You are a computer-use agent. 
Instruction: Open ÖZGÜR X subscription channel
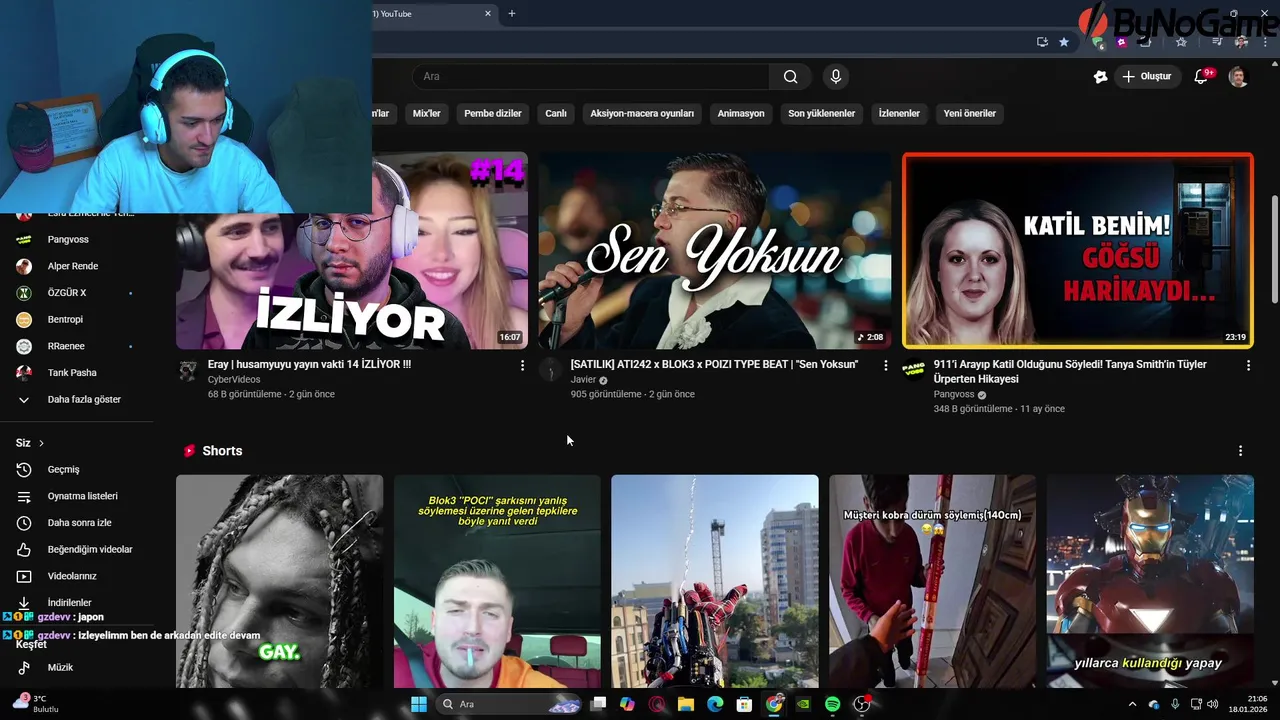pos(76,293)
